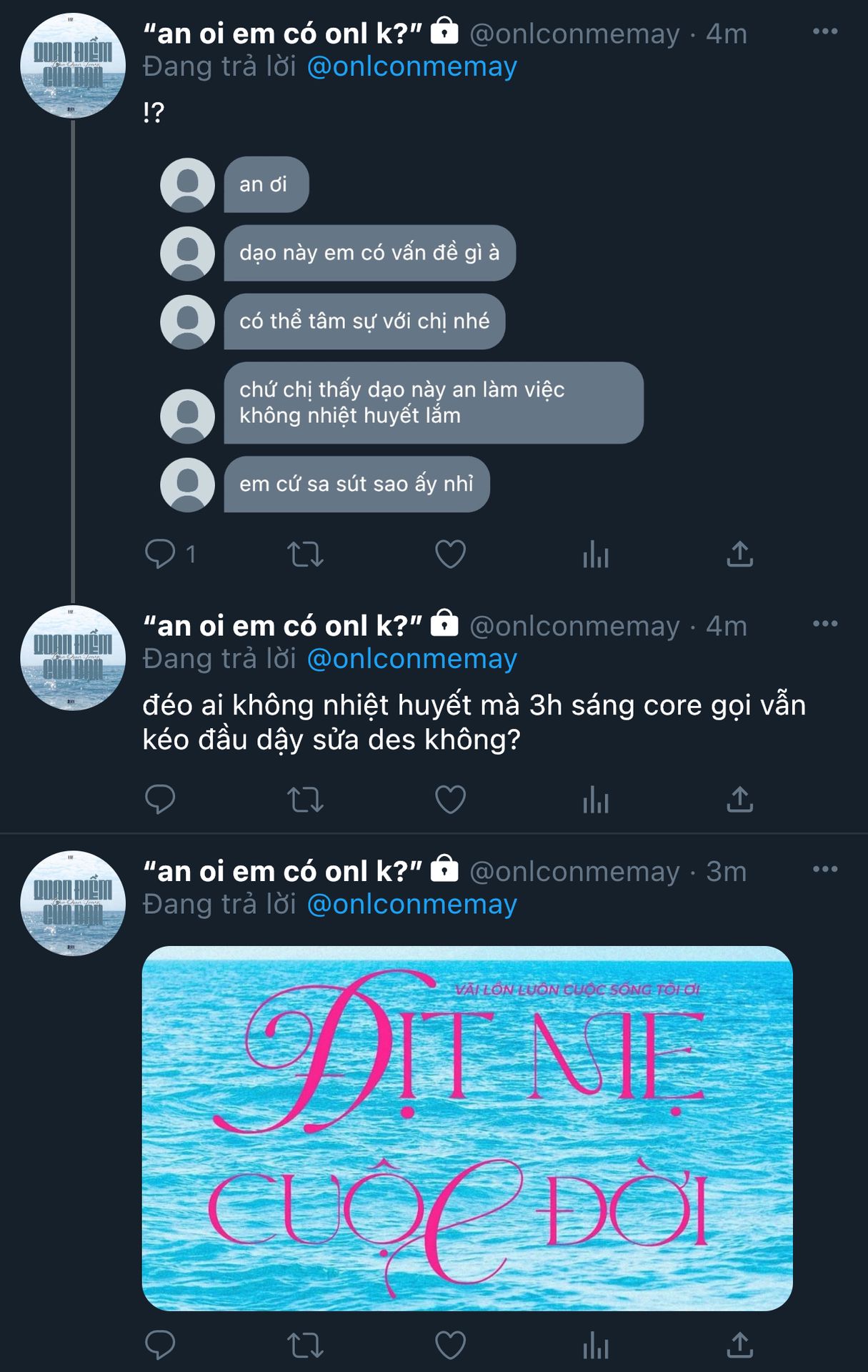Image resolution: width=868 pixels, height=1372 pixels.
Task: Reply to the first tweet with chat screenshot
Action: click(160, 554)
